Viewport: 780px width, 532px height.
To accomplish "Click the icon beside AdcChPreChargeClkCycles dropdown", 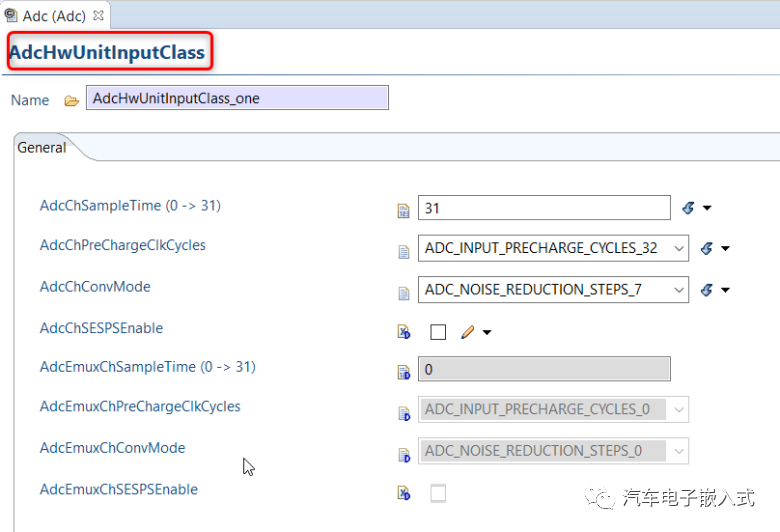I will [404, 250].
